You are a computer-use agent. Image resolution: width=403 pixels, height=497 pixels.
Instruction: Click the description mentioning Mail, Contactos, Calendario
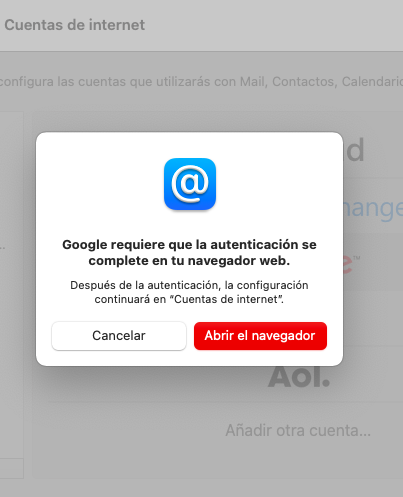tap(201, 82)
